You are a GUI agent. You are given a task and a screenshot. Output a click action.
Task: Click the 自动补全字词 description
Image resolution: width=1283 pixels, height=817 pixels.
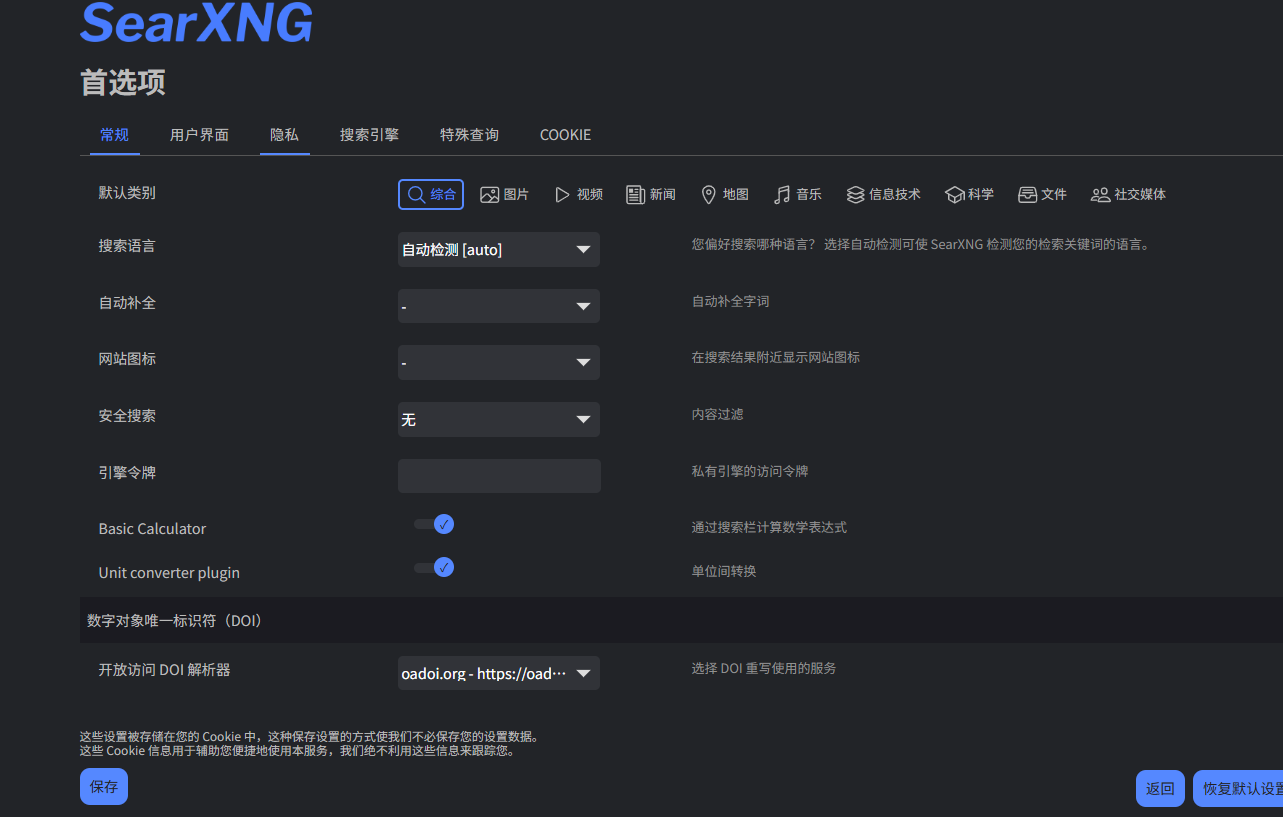pos(731,301)
